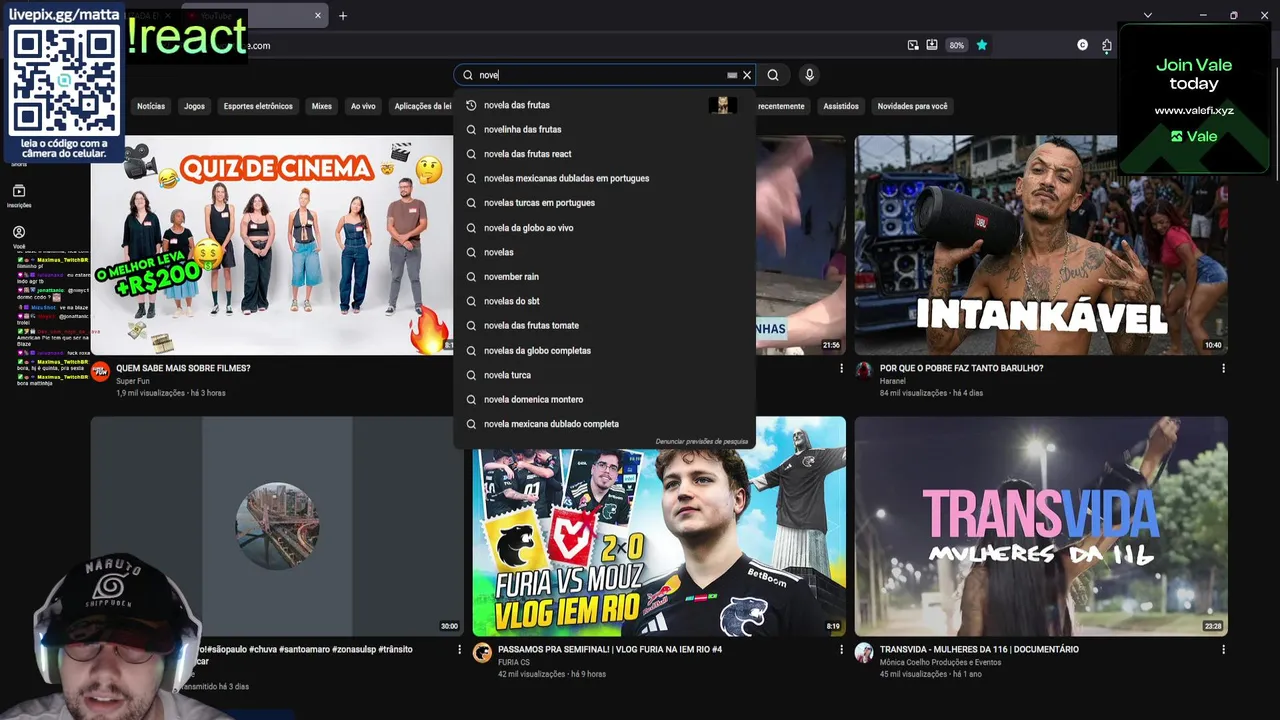Image resolution: width=1280 pixels, height=720 pixels.
Task: Choose 'novelas do sbt' suggestion
Action: click(604, 301)
